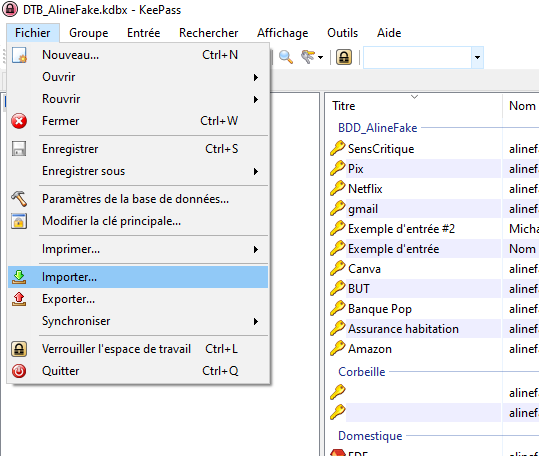This screenshot has width=539, height=456.
Task: Click the green Importer arrow icon
Action: coord(19,277)
